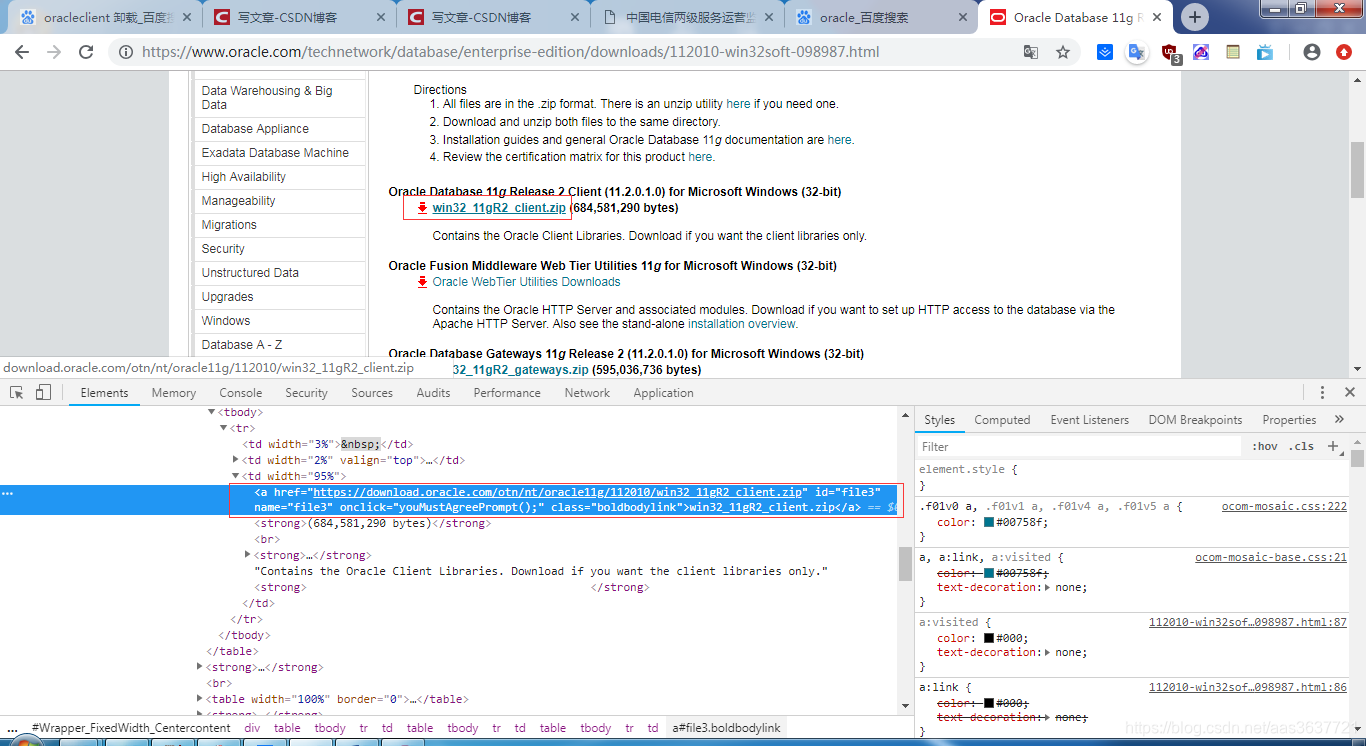
Task: Open the three-dots menu of selected DOM node
Action: click(7, 493)
